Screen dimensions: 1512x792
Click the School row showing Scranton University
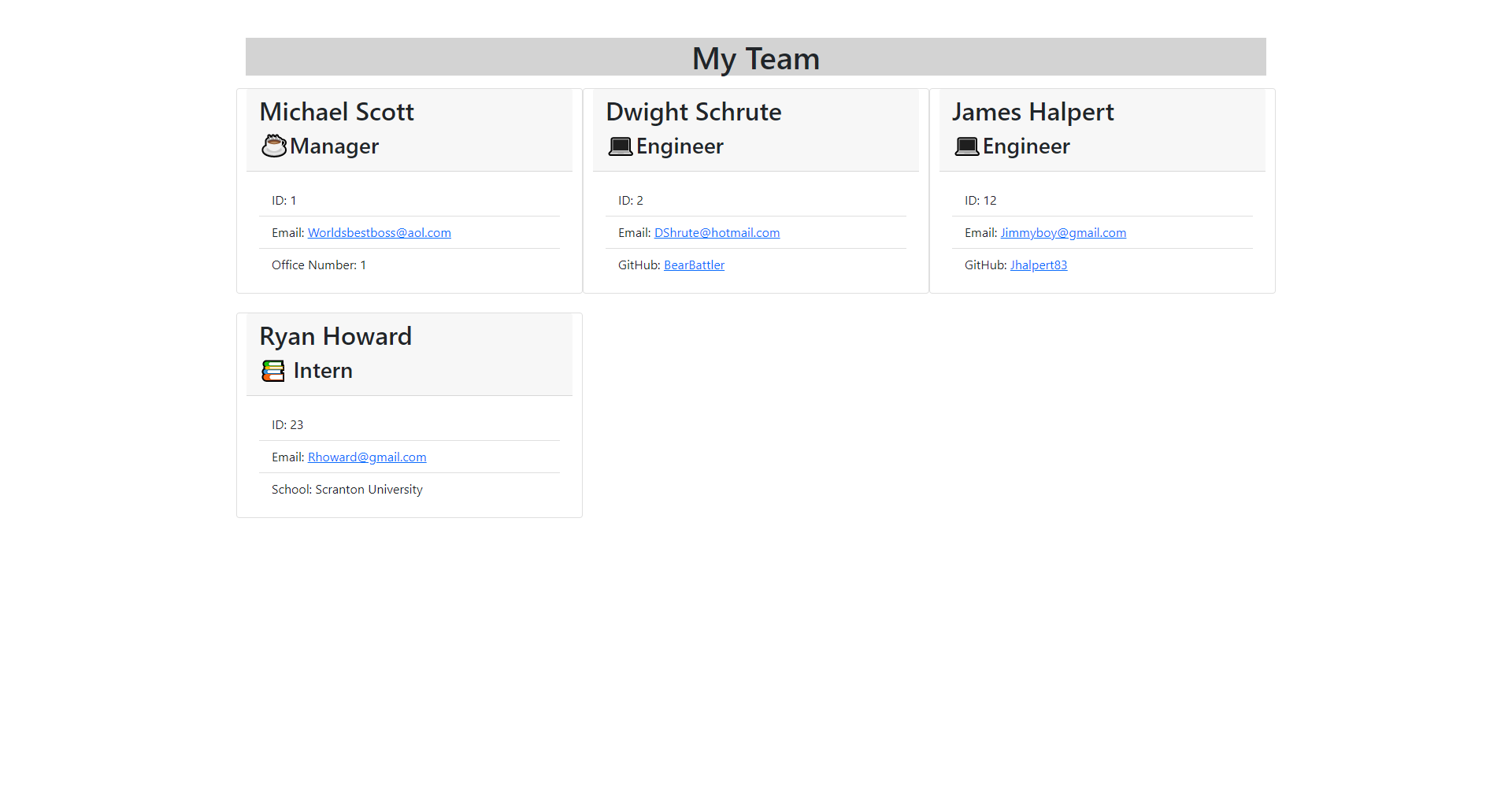click(x=346, y=489)
